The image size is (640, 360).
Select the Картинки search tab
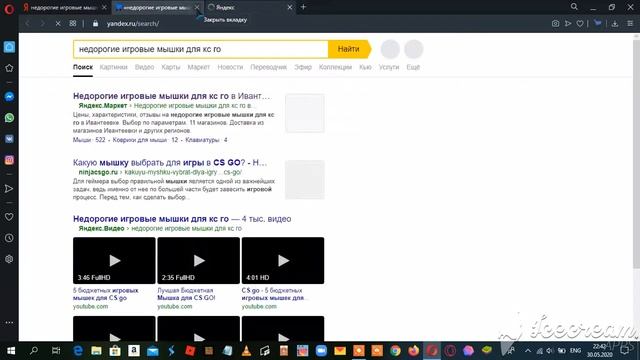(113, 67)
